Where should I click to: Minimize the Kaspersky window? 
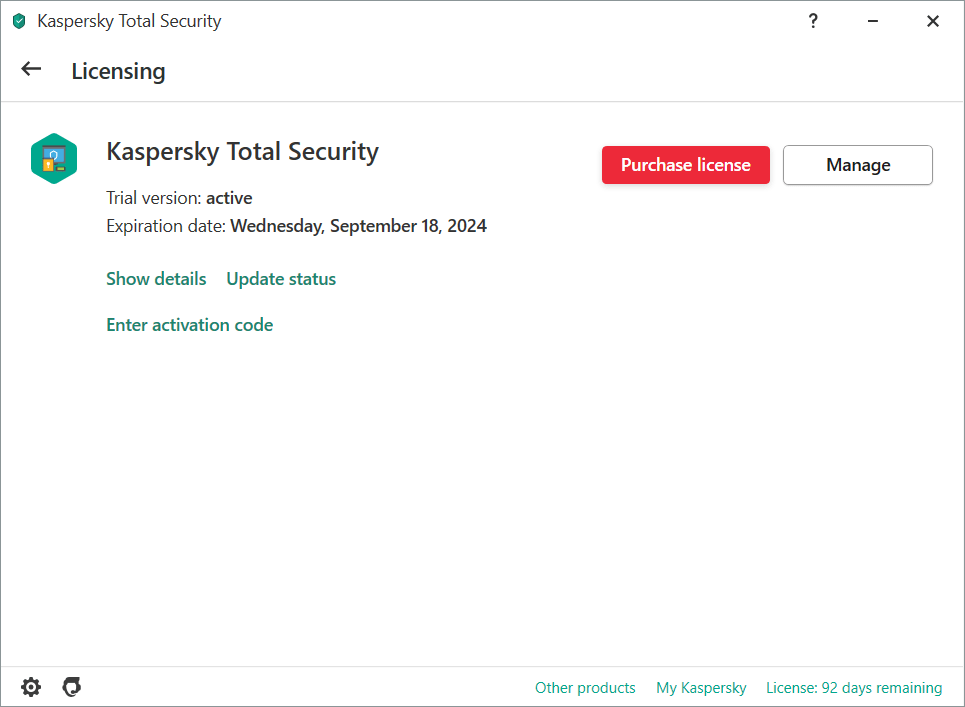[873, 21]
